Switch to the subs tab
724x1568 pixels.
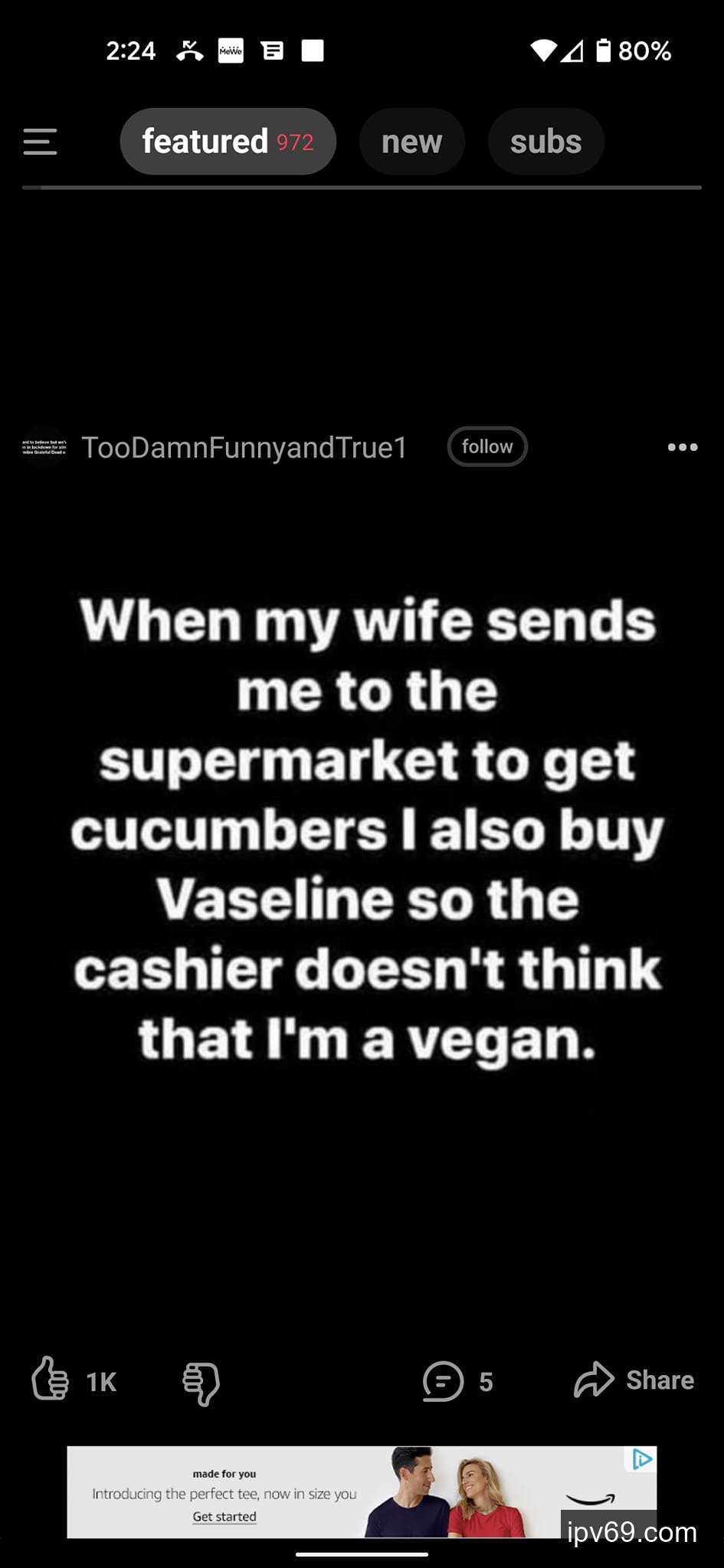click(546, 142)
